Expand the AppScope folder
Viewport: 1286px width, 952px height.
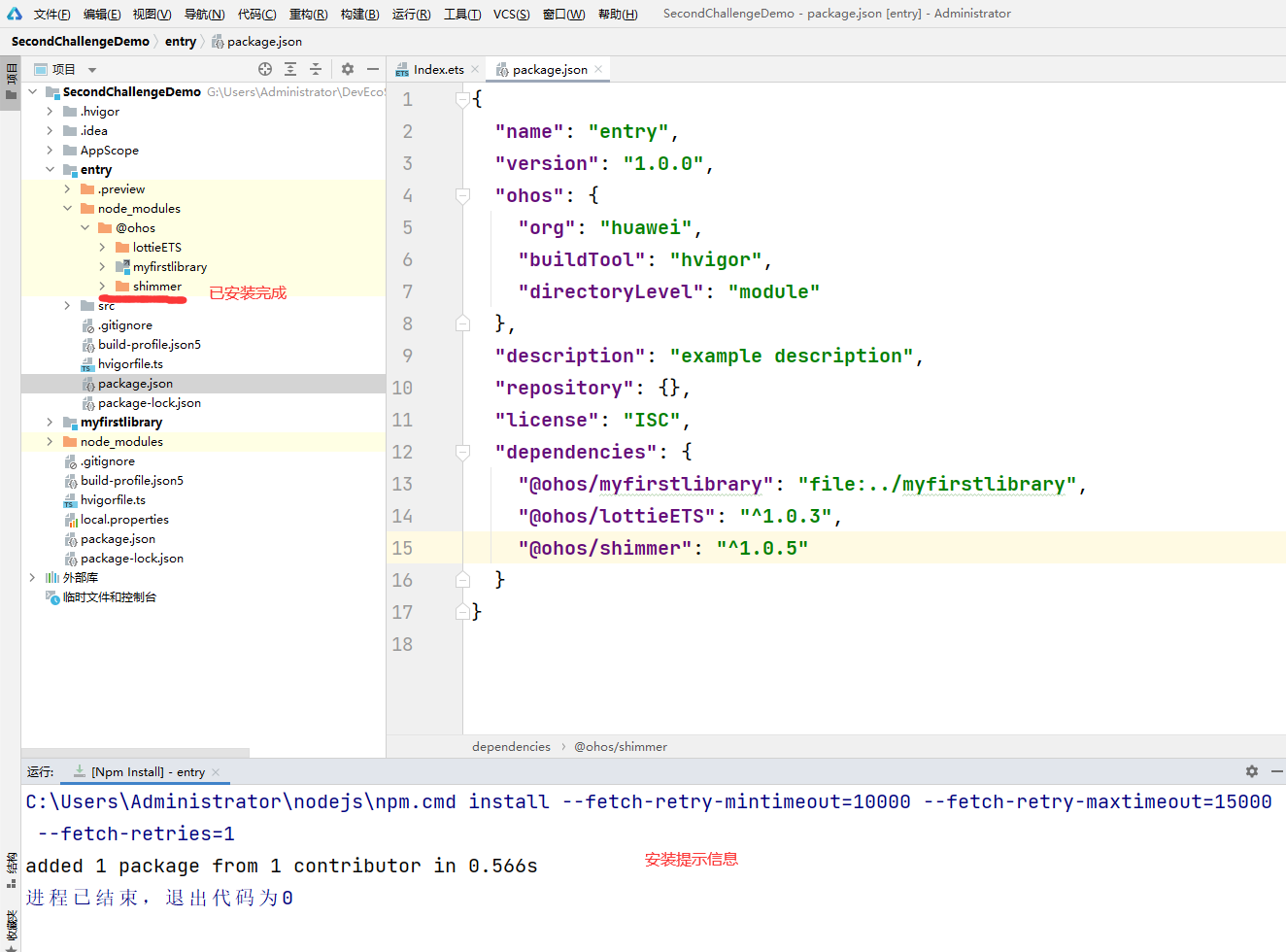click(x=51, y=150)
